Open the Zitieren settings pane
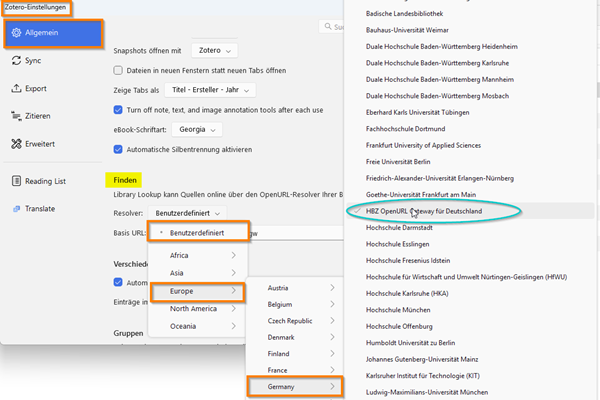The height and width of the screenshot is (400, 600). click(x=54, y=116)
